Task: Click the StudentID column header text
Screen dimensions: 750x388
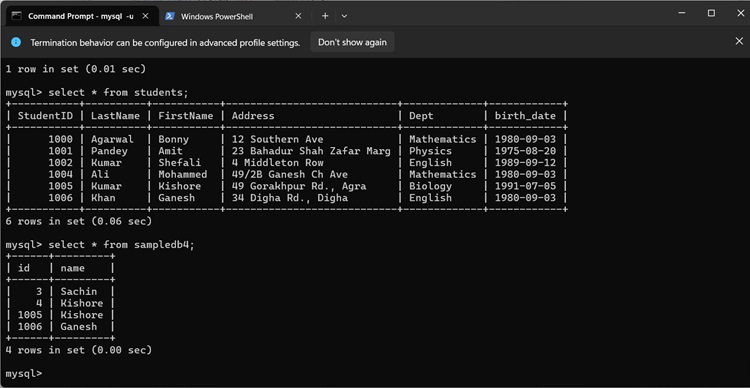Action: [x=45, y=115]
